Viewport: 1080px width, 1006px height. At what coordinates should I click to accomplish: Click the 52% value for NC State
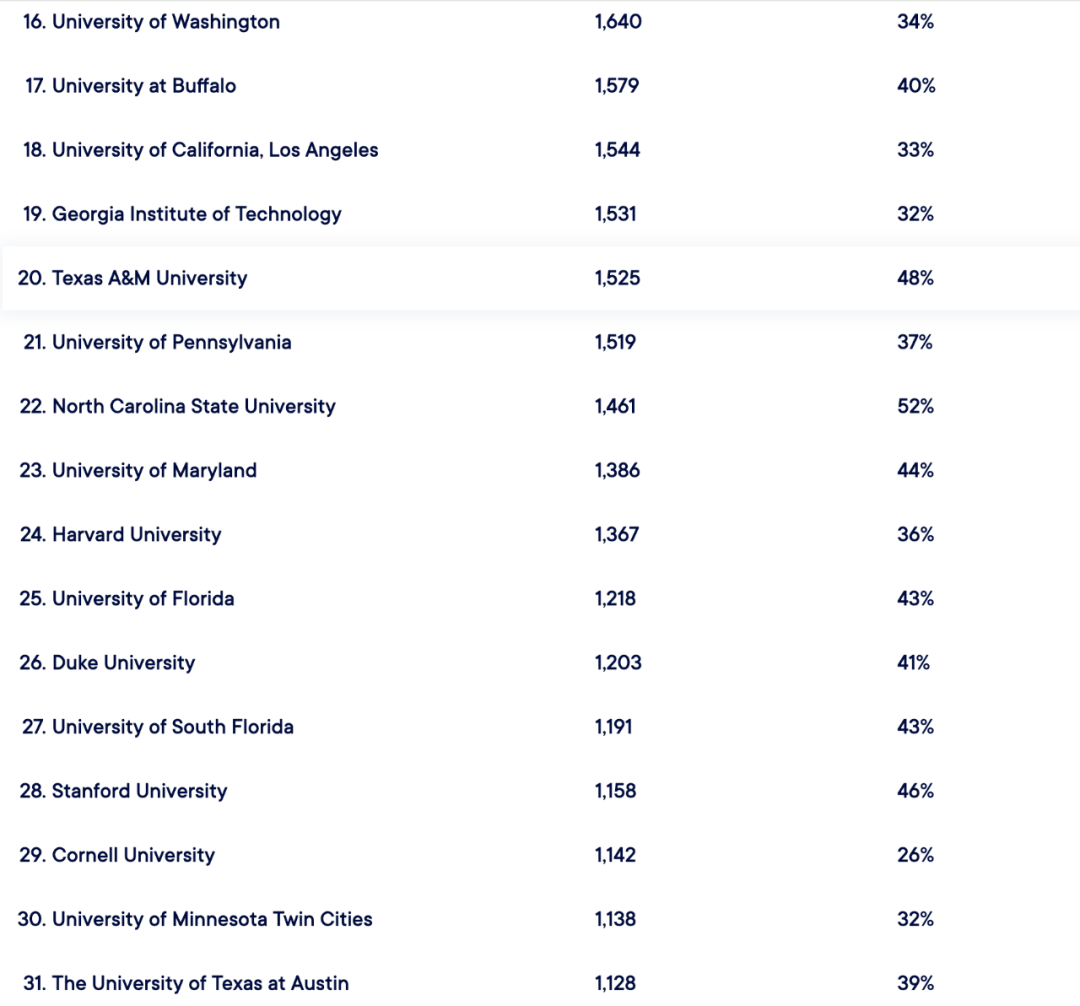pyautogui.click(x=915, y=406)
